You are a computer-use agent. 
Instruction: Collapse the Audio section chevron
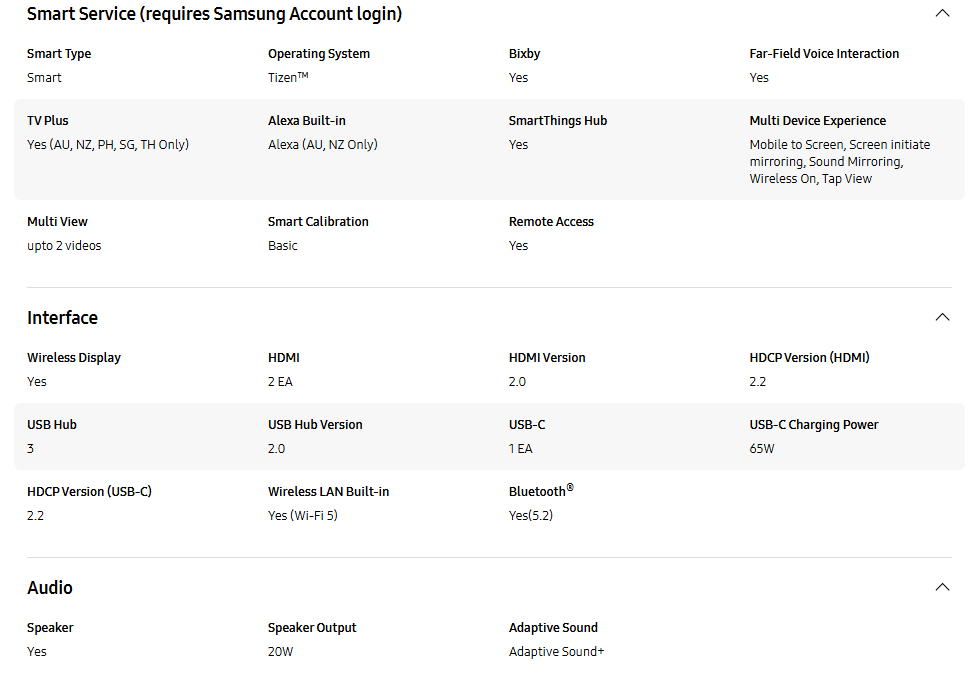point(942,587)
